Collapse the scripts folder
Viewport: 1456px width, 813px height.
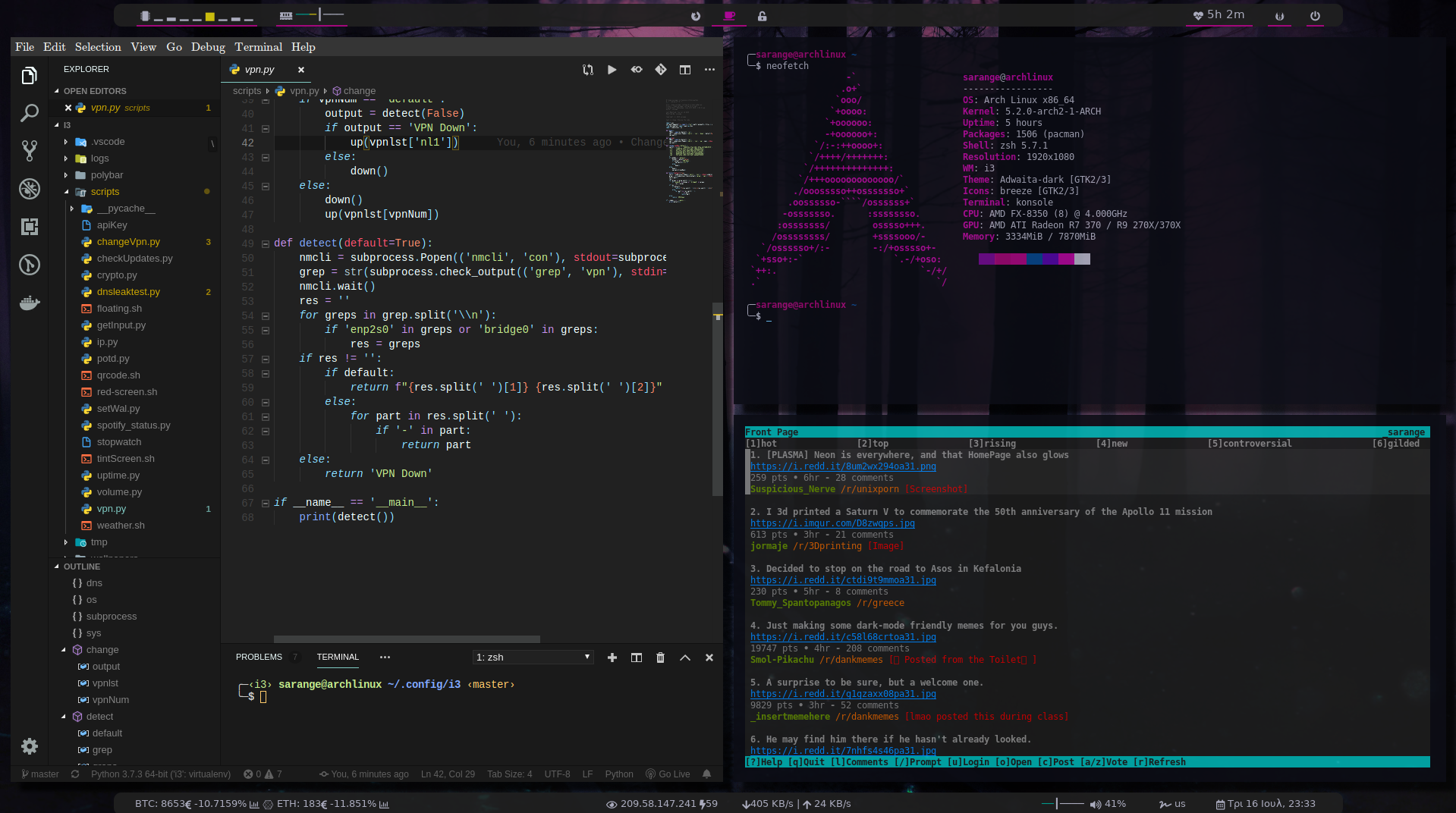coord(66,192)
